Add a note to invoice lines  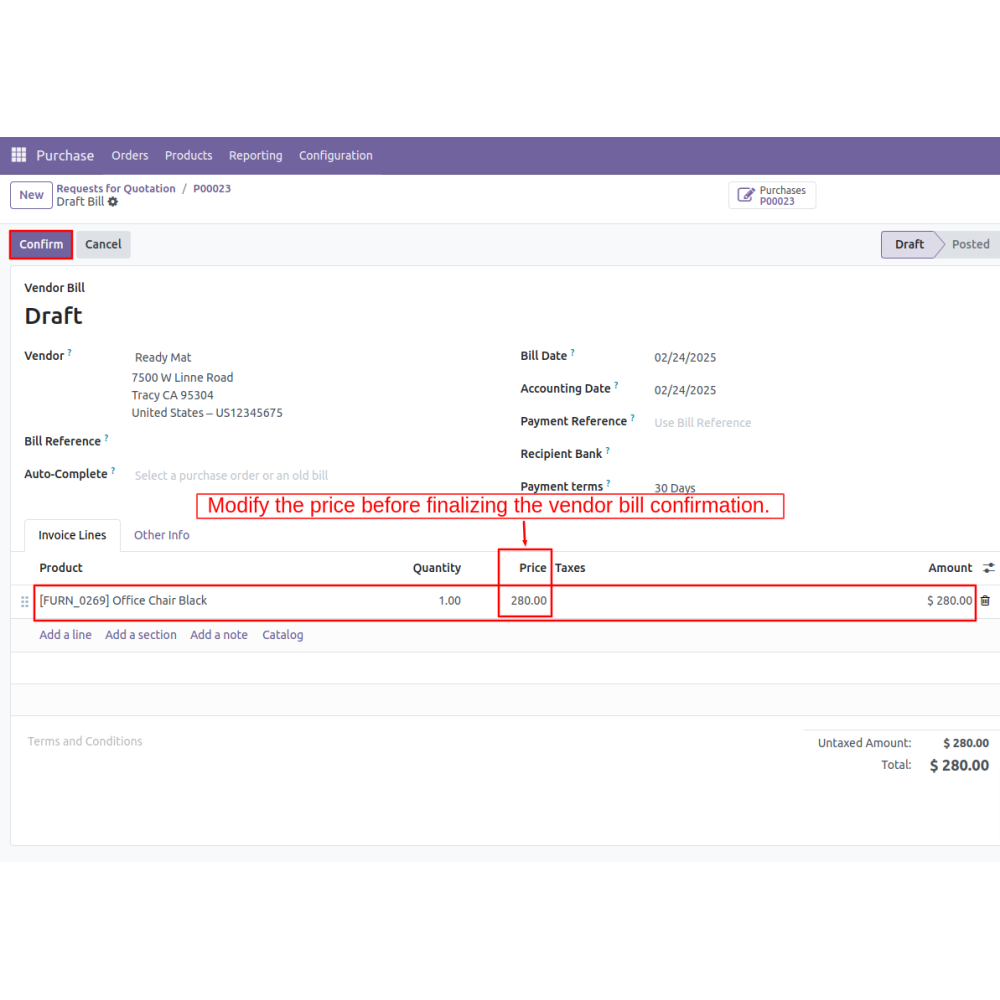(219, 635)
